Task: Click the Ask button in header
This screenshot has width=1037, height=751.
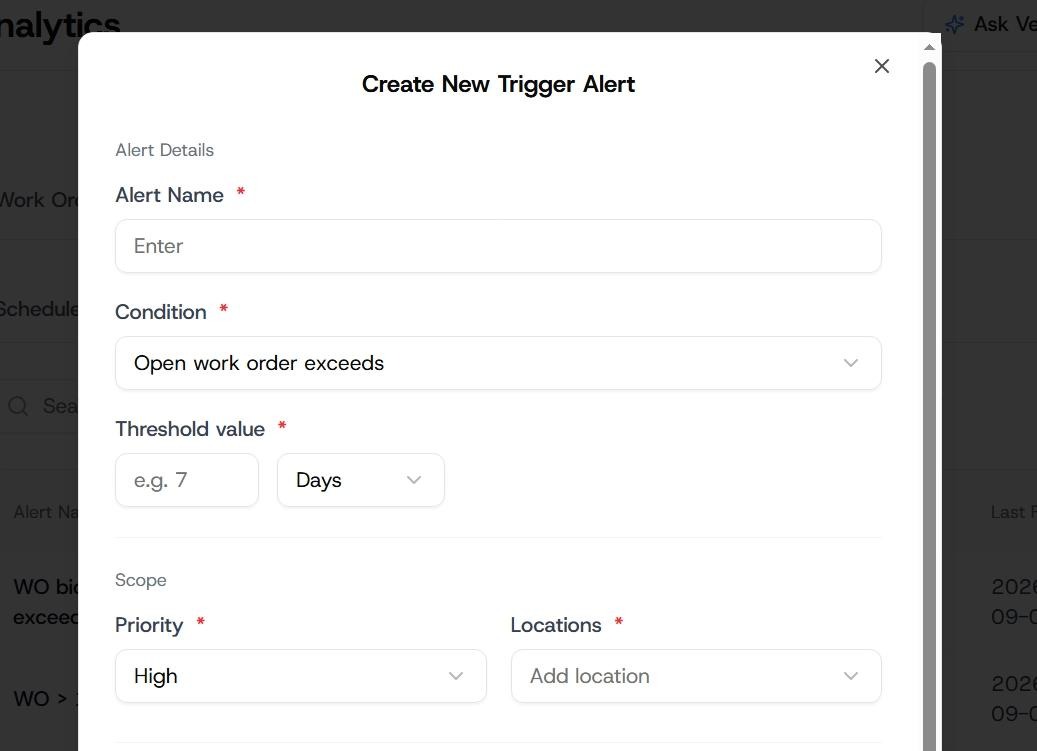Action: click(x=989, y=24)
